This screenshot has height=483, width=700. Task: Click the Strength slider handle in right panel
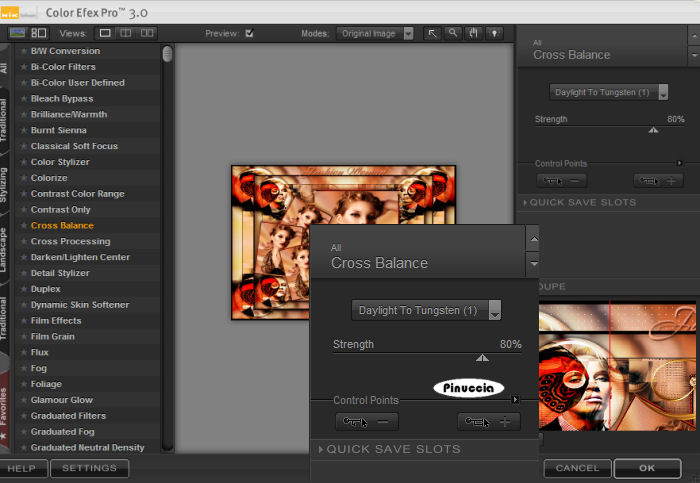(653, 130)
